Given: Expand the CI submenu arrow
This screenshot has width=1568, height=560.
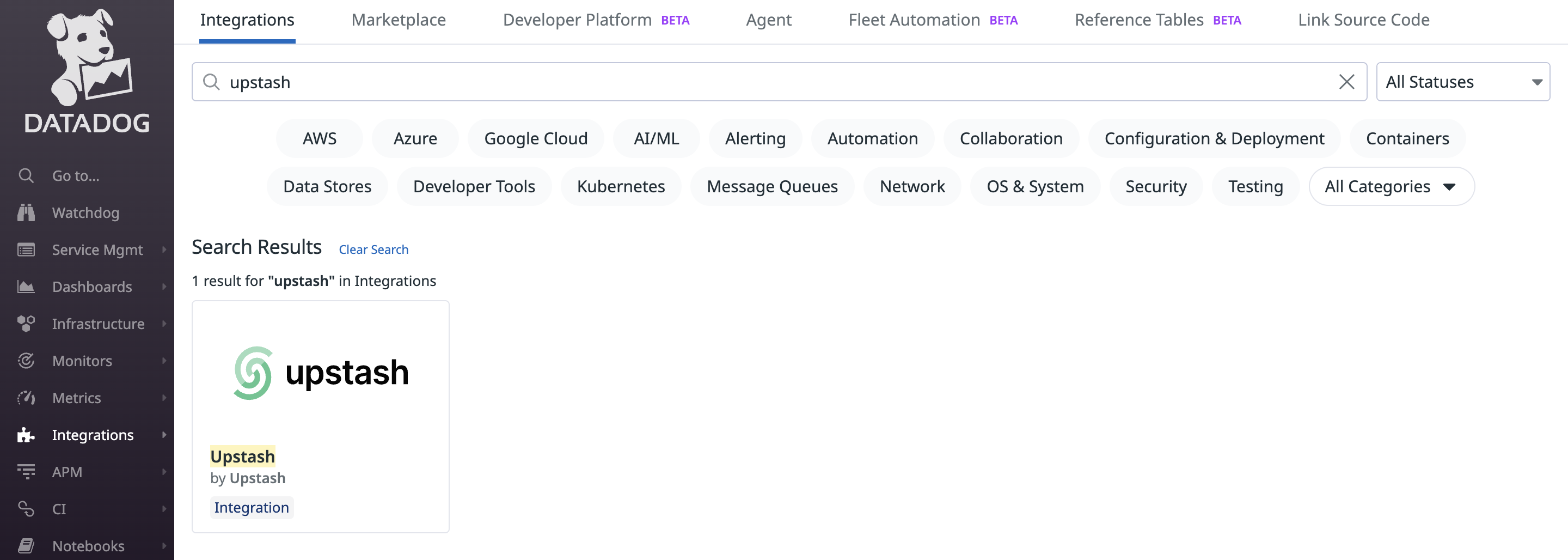Looking at the screenshot, I should point(164,509).
